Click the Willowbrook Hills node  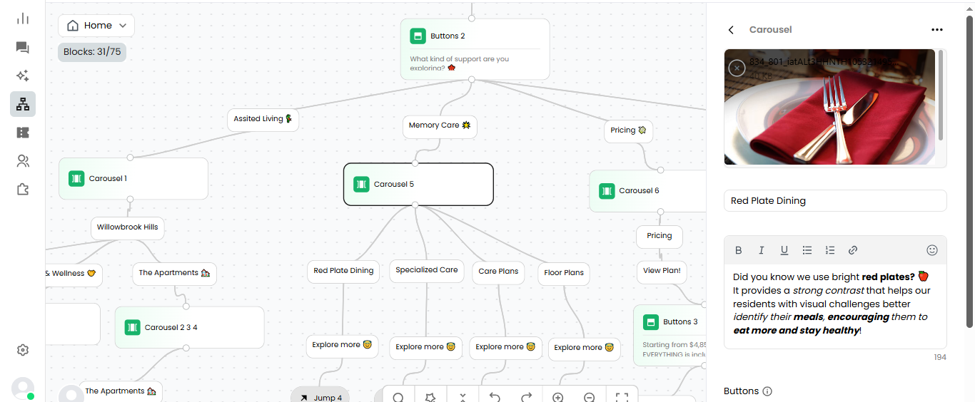pyautogui.click(x=127, y=228)
